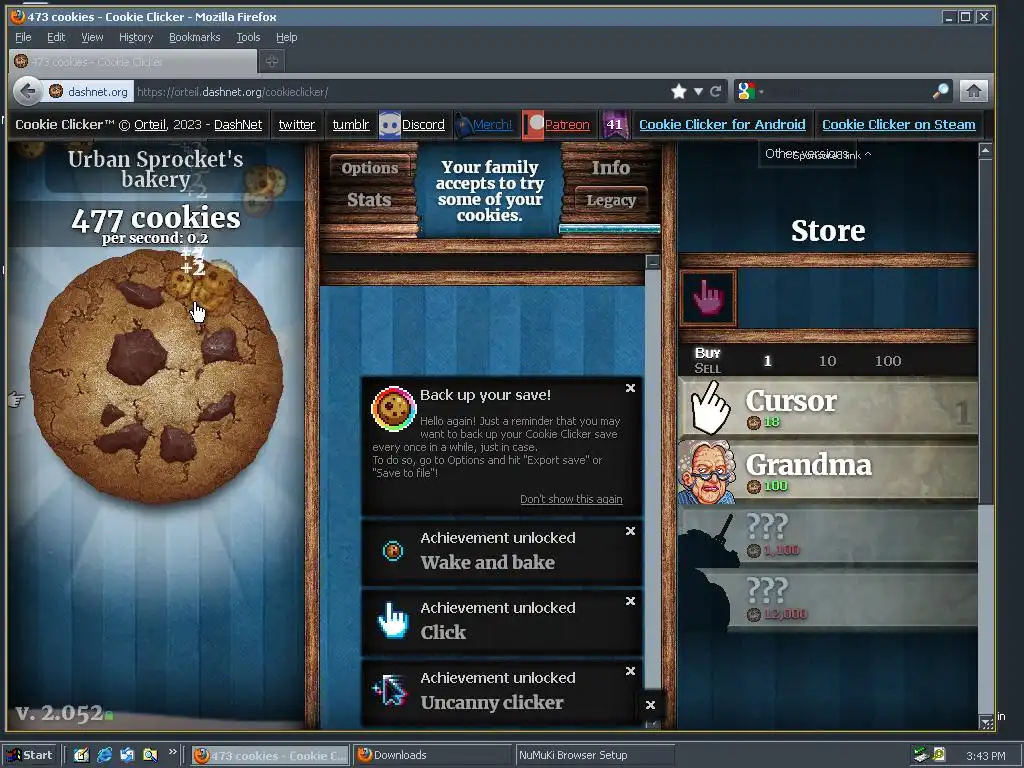The width and height of the screenshot is (1024, 768).
Task: Open the Stats panel
Action: click(x=370, y=200)
